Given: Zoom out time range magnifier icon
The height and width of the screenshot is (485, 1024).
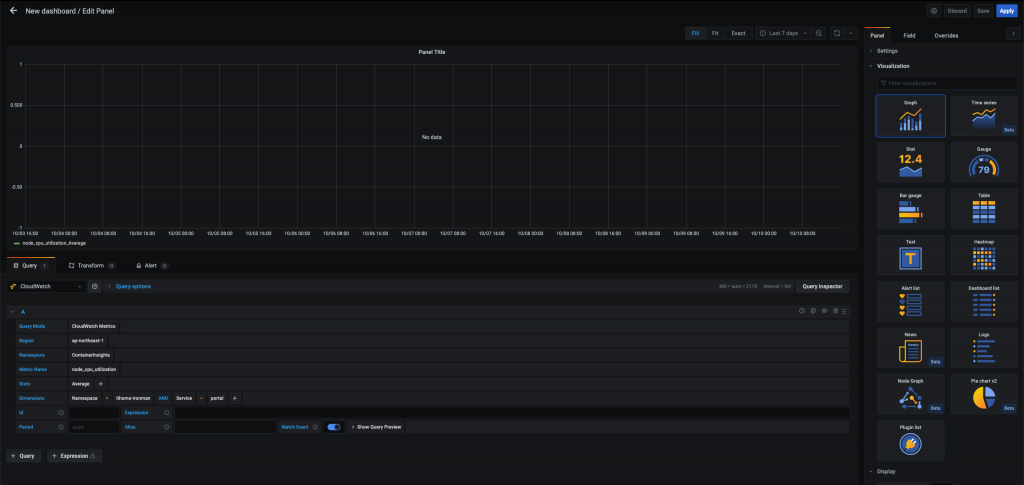Looking at the screenshot, I should (x=819, y=33).
